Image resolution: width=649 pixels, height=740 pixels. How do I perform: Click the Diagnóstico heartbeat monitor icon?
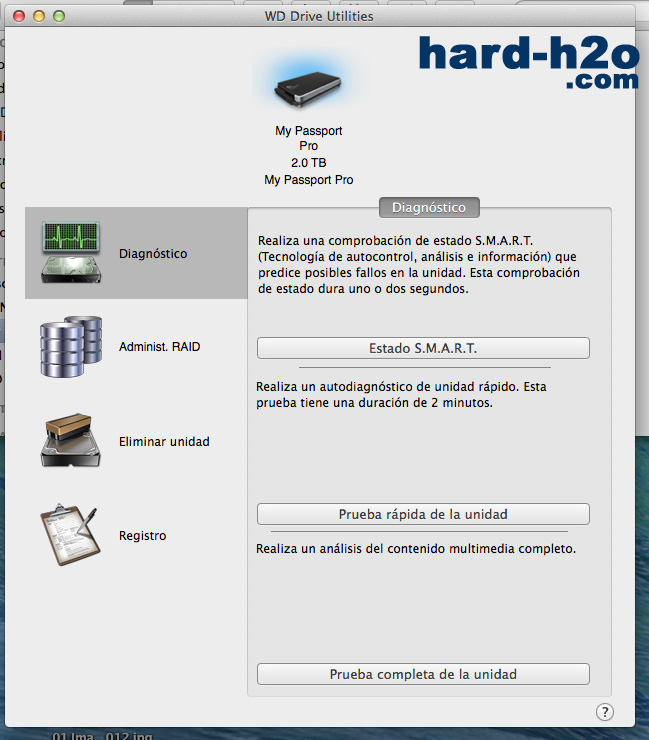(x=71, y=252)
